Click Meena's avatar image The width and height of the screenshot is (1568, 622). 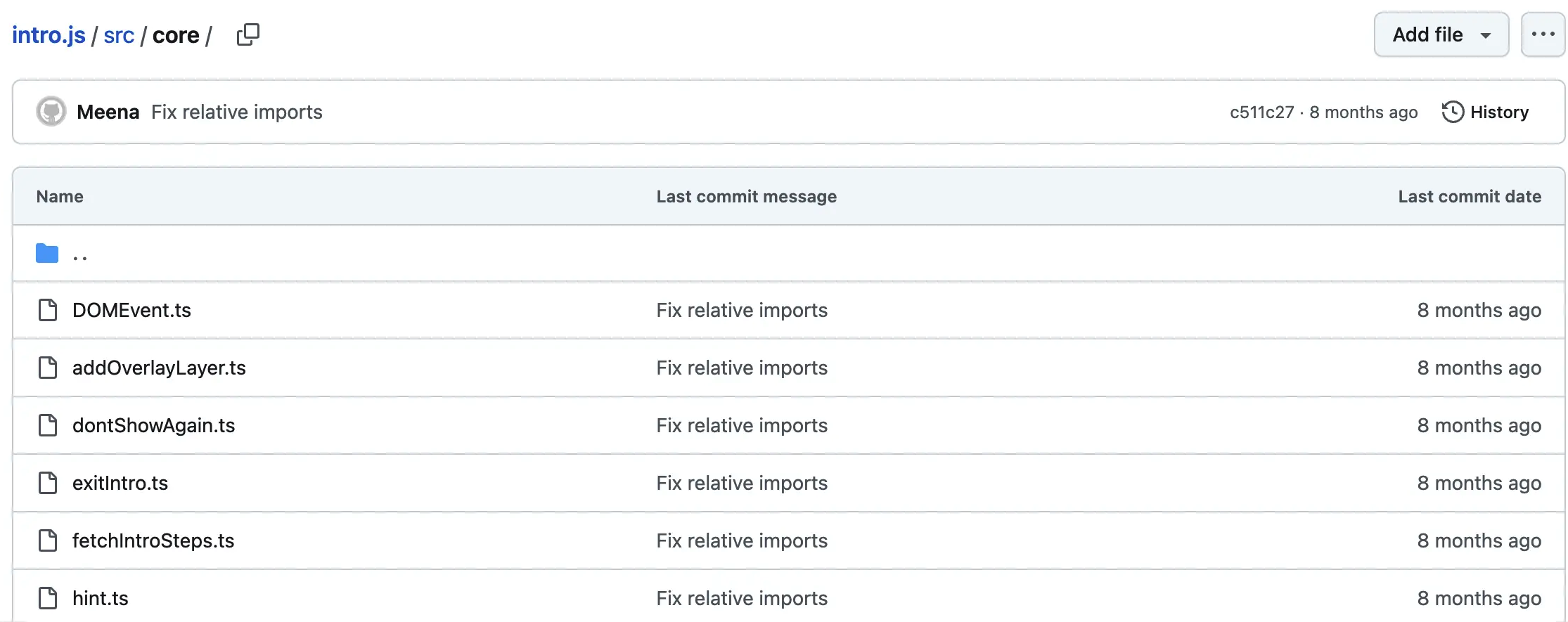point(51,112)
